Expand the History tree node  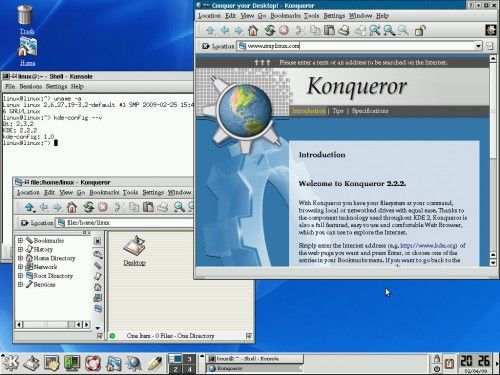tap(20, 249)
